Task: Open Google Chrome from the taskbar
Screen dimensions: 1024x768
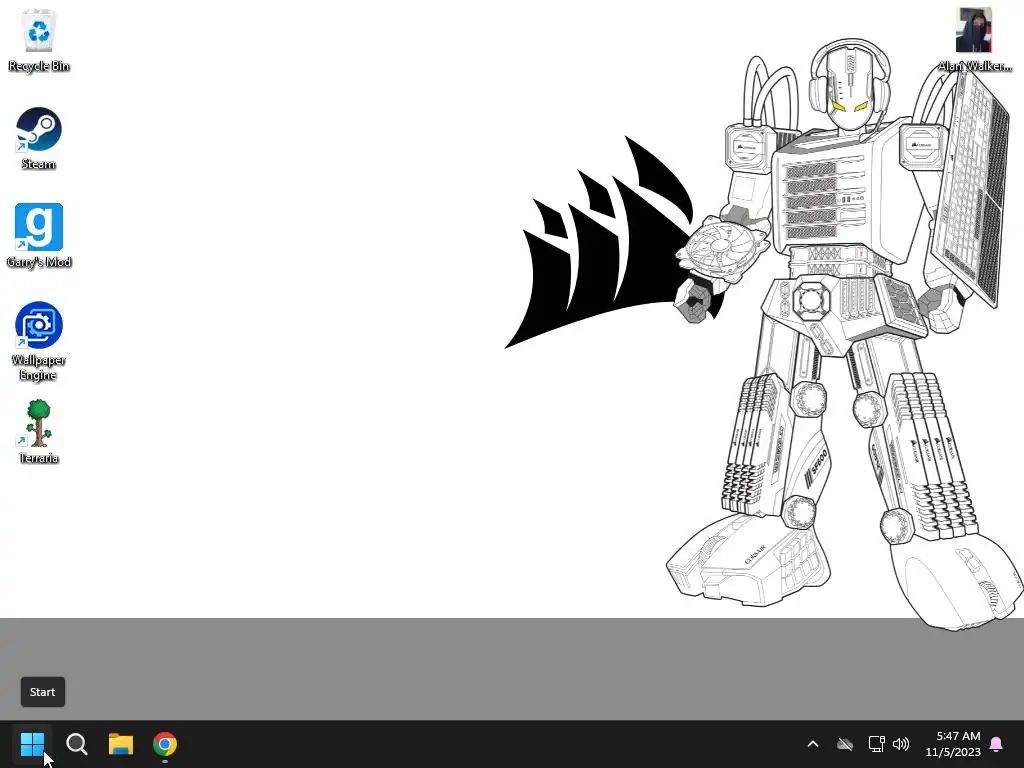Action: [165, 744]
